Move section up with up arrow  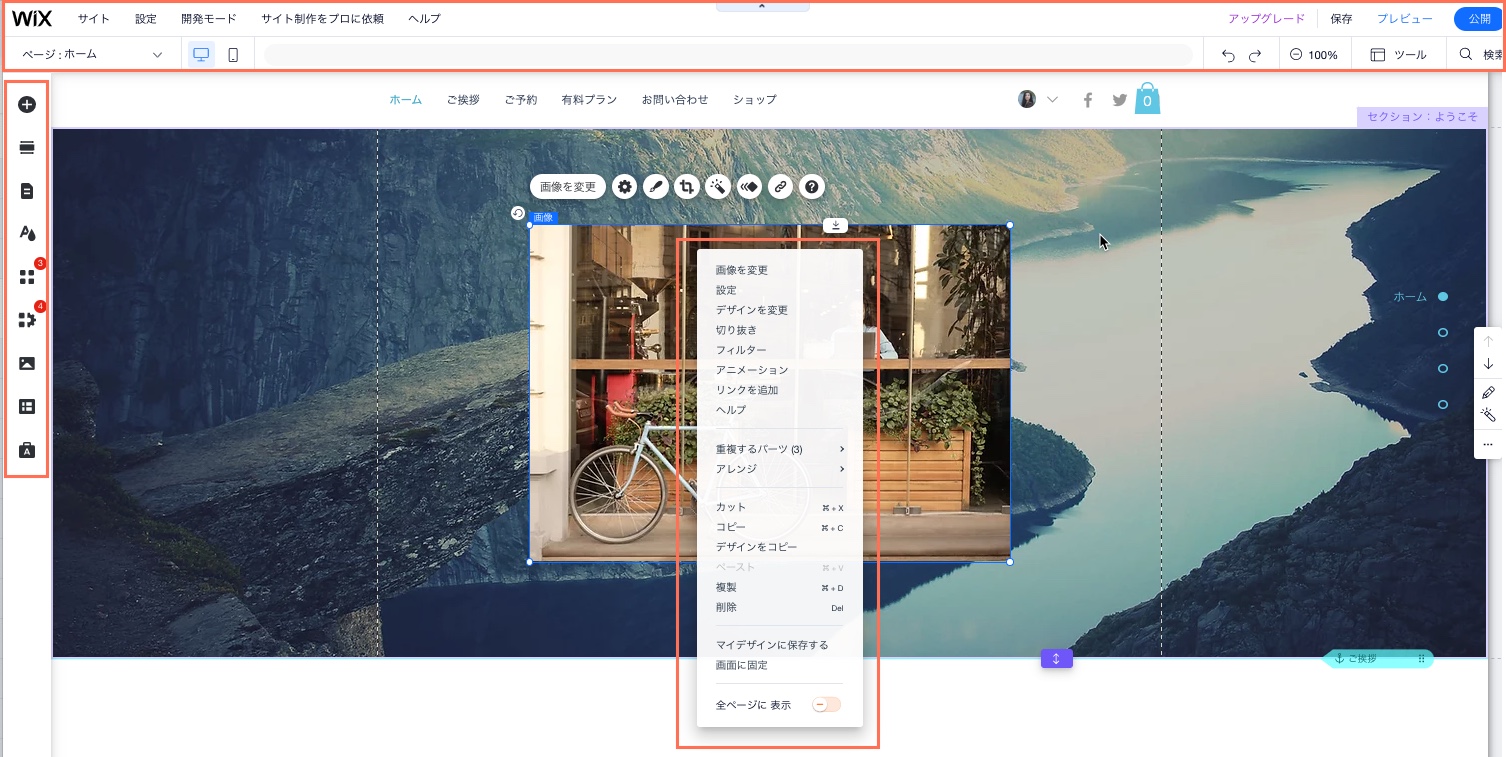point(1488,341)
